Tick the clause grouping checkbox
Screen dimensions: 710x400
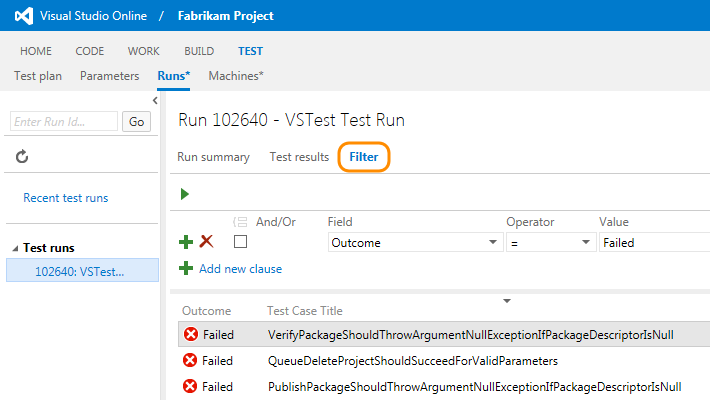[240, 242]
